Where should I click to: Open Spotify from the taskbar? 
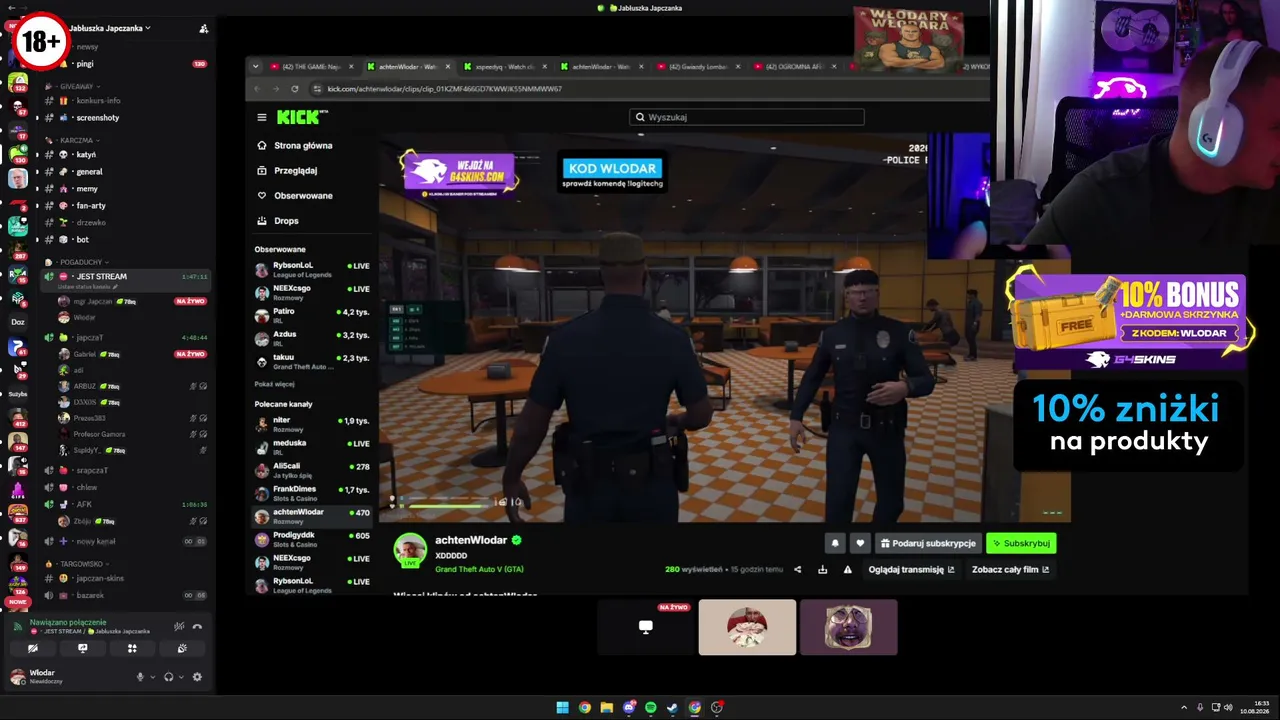[650, 708]
